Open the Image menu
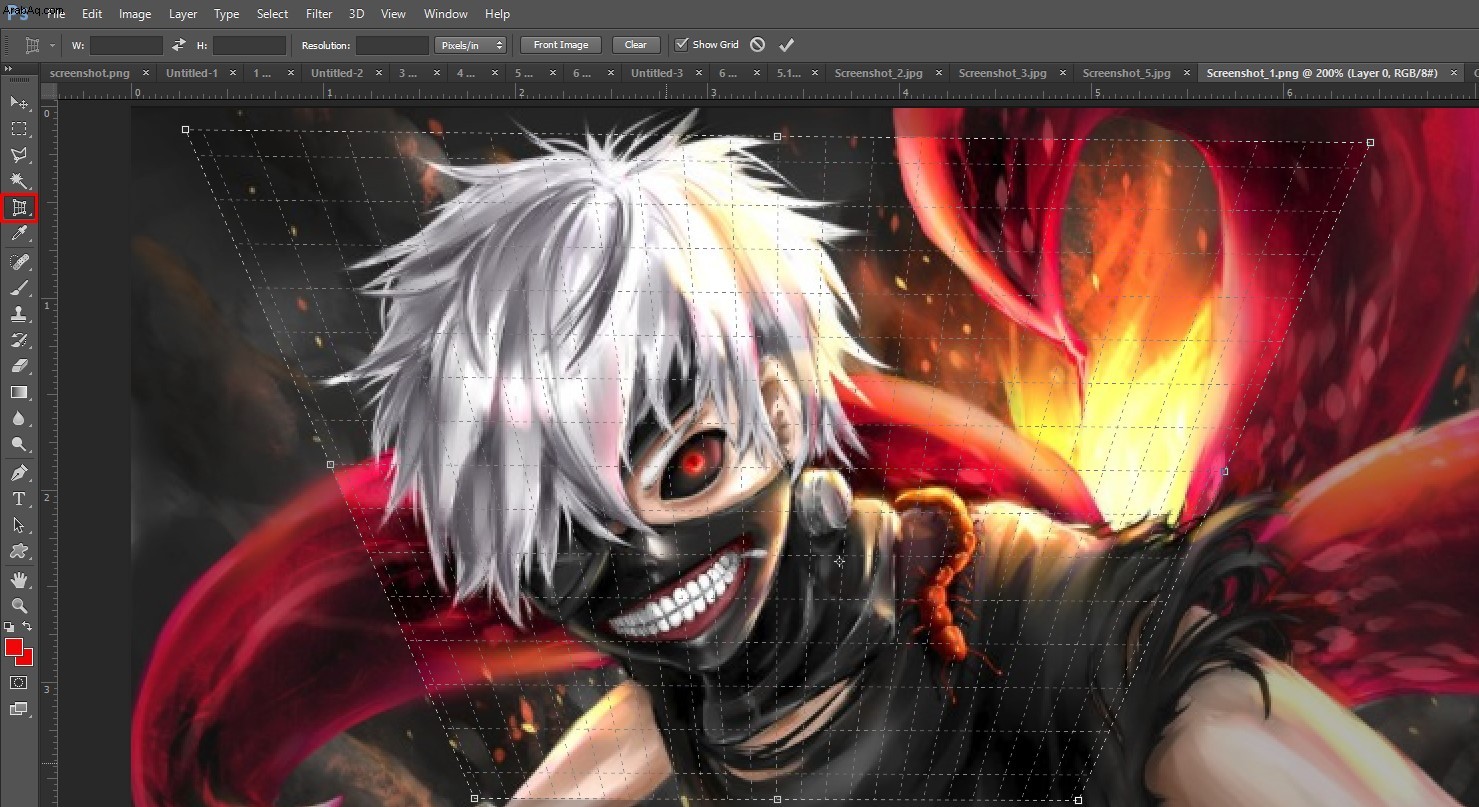The image size is (1479, 807). 135,14
